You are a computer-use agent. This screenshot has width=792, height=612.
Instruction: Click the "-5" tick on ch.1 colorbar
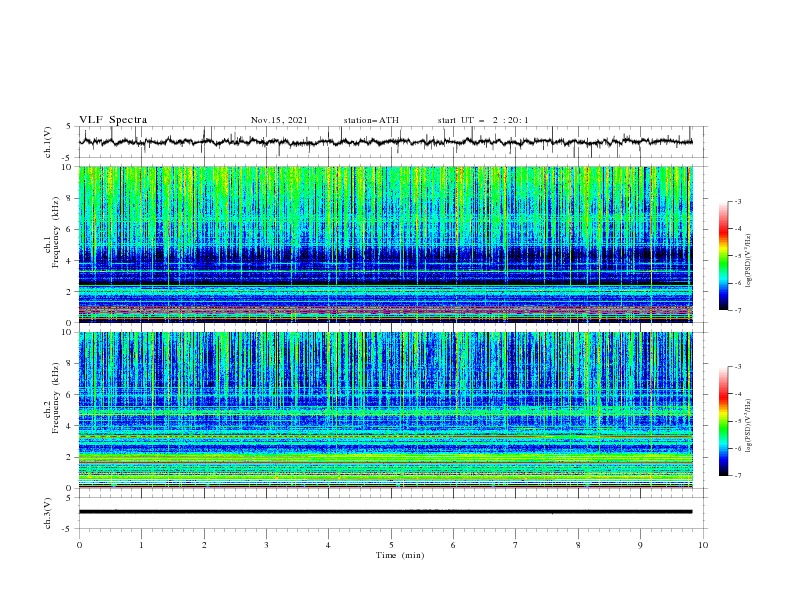click(x=737, y=256)
